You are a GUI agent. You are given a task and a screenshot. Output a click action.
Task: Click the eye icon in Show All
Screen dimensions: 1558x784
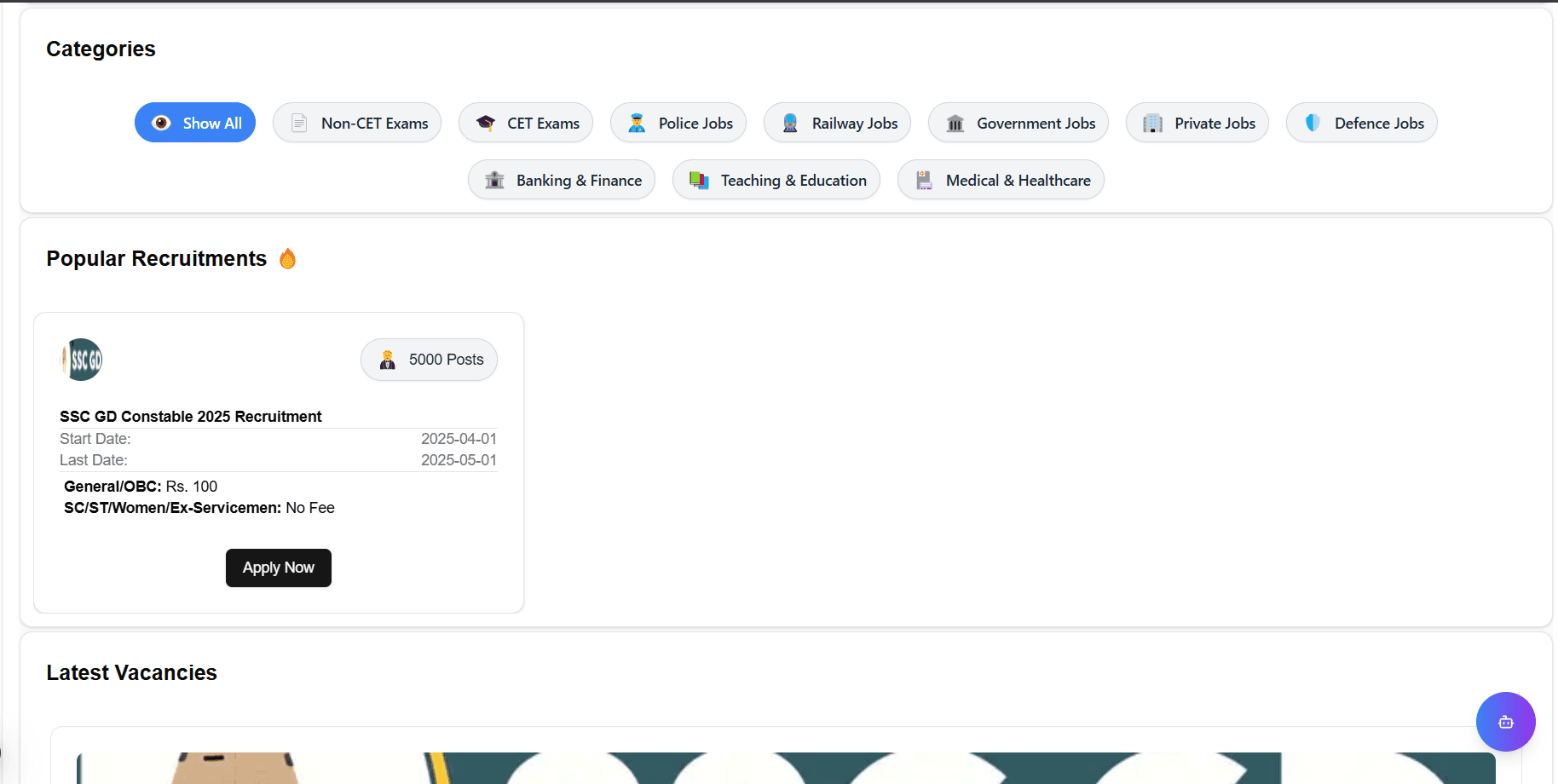click(161, 123)
